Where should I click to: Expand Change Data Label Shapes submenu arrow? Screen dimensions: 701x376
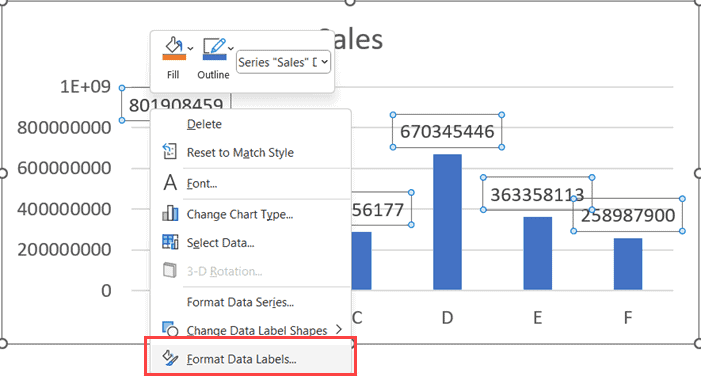339,330
